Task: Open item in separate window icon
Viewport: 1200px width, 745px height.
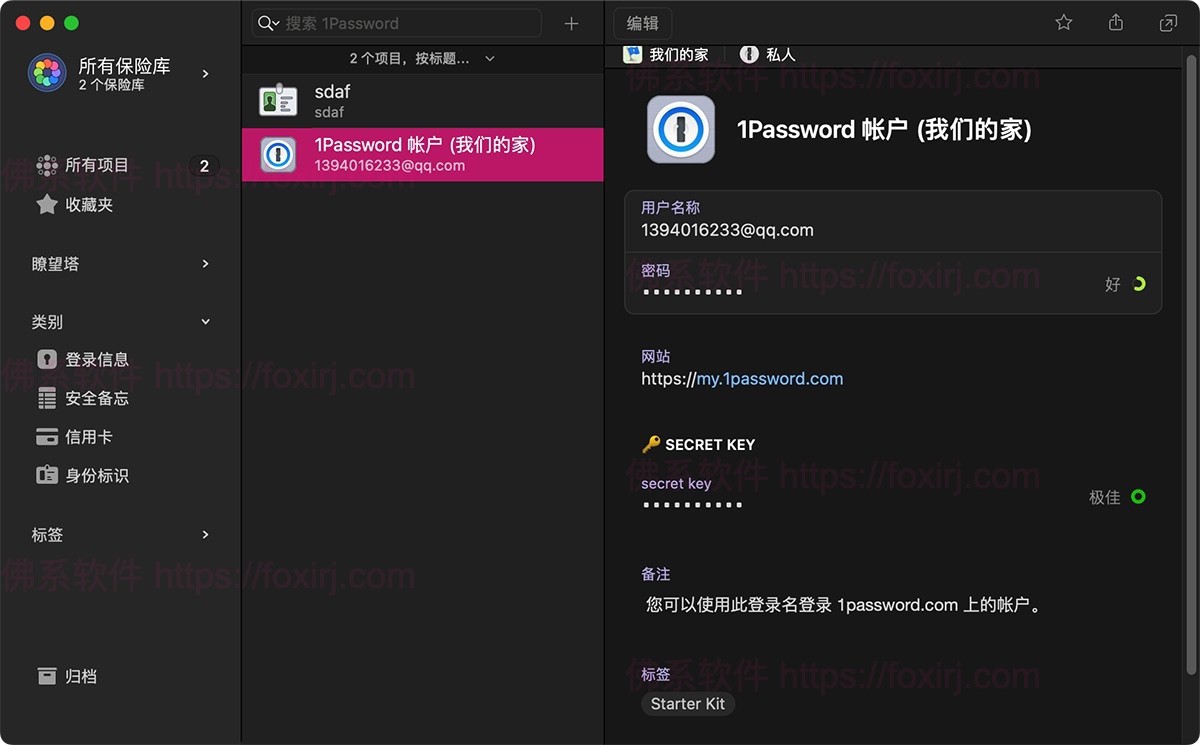Action: (1167, 23)
